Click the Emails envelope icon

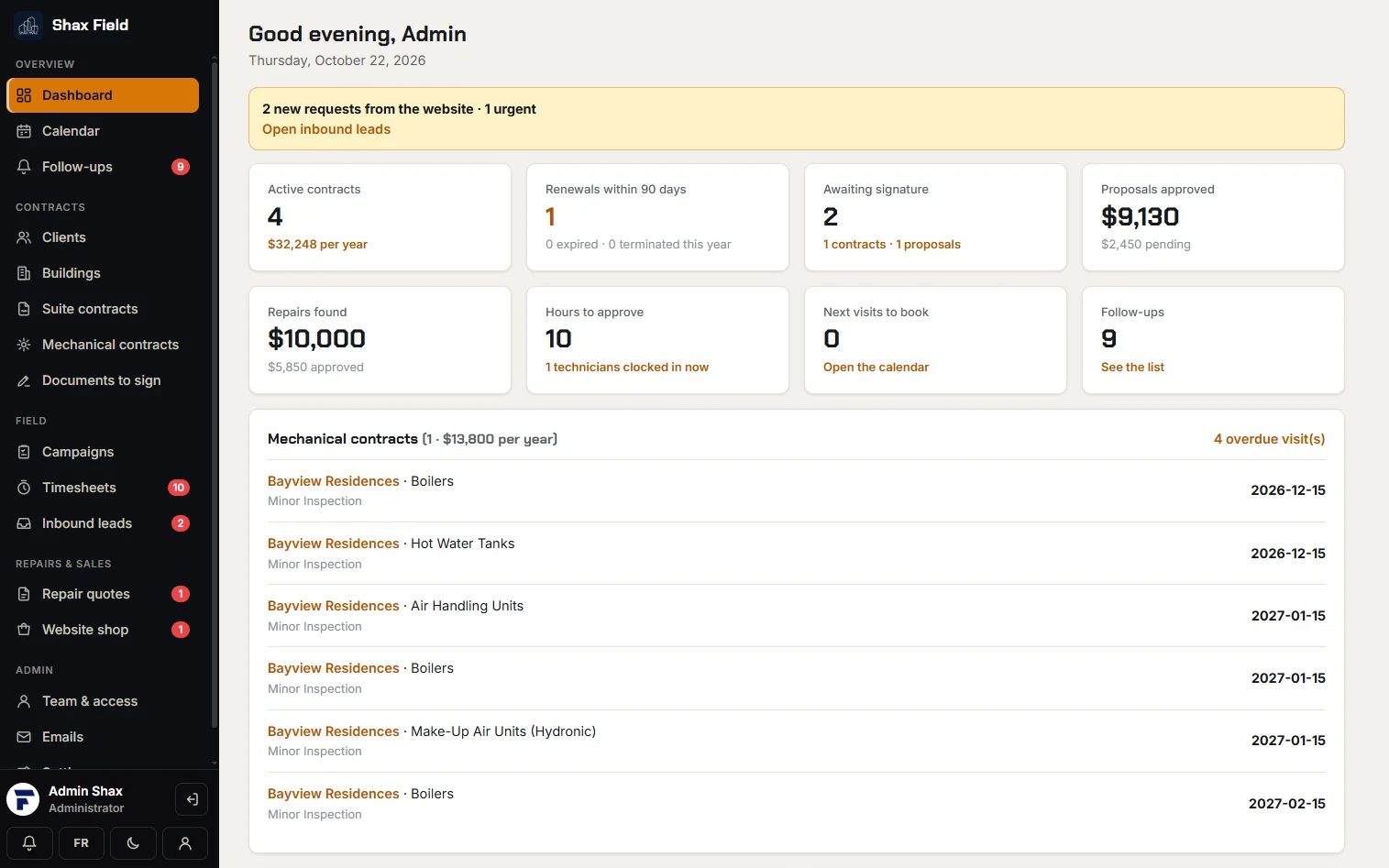[x=24, y=737]
